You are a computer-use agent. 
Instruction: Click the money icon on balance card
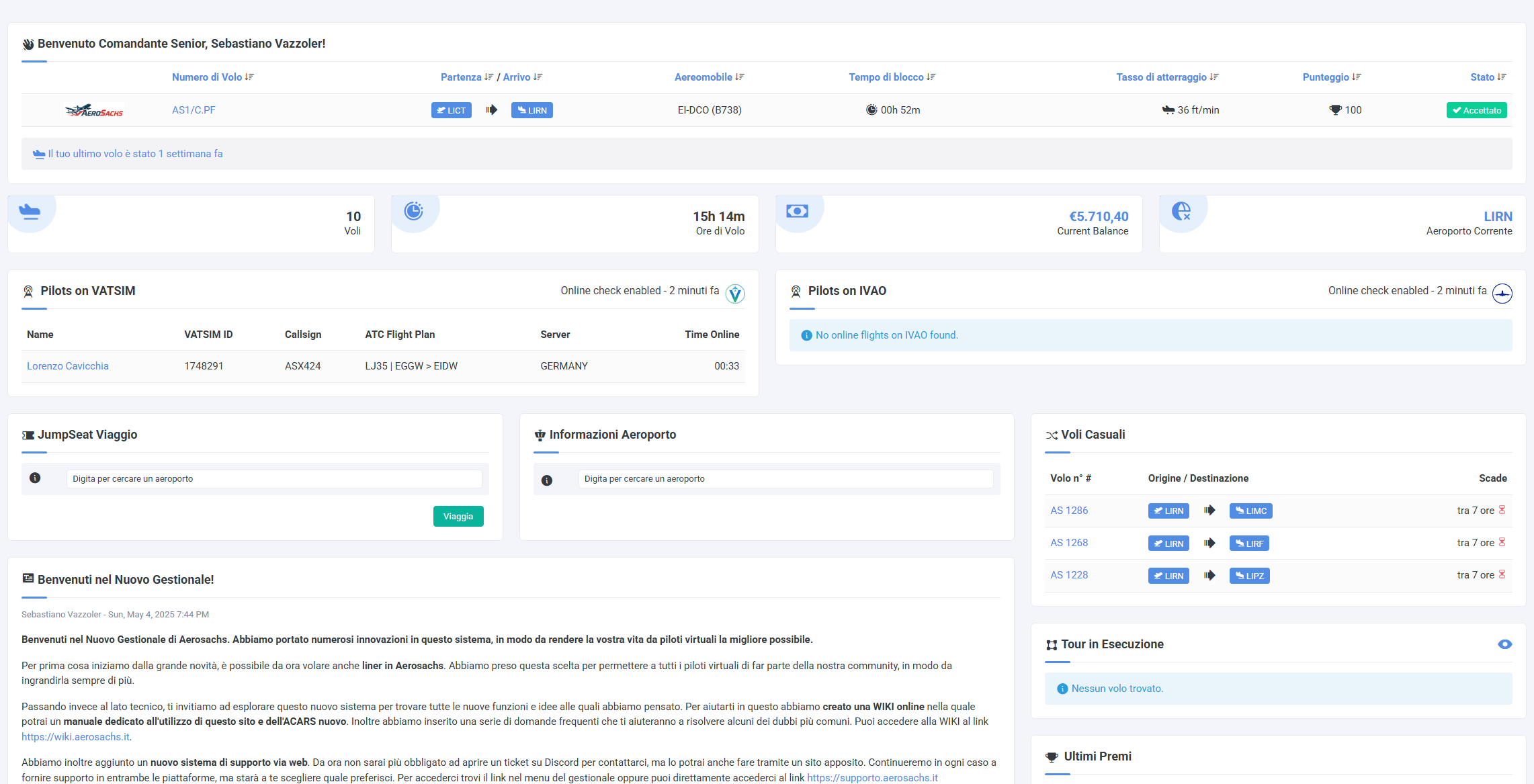click(797, 212)
